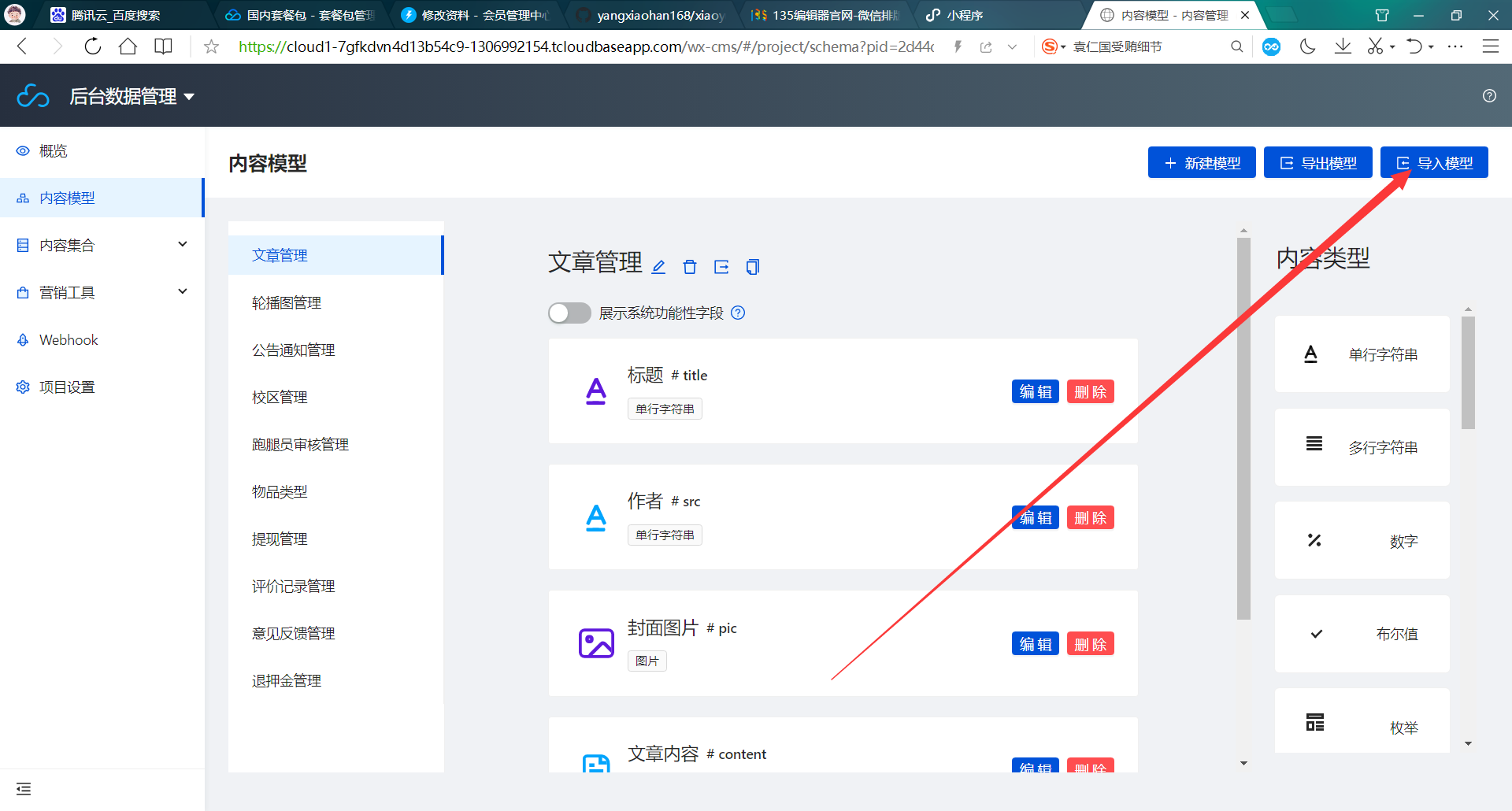Screen dimensions: 1512x811
Task: Click the 编辑 button for the title field
Action: click(x=1035, y=391)
